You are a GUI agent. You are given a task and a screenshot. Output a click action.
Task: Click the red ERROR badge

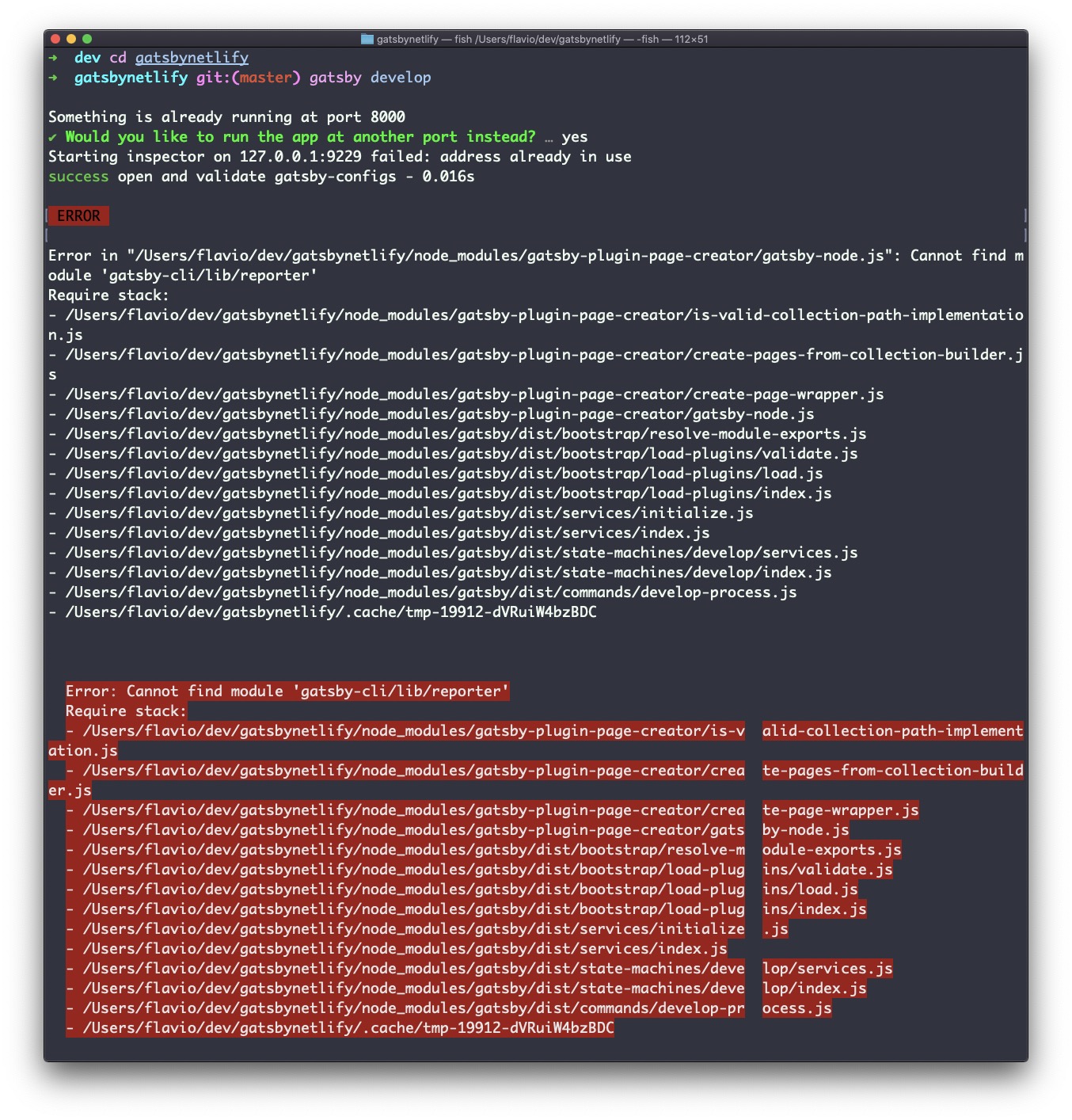pyautogui.click(x=78, y=216)
